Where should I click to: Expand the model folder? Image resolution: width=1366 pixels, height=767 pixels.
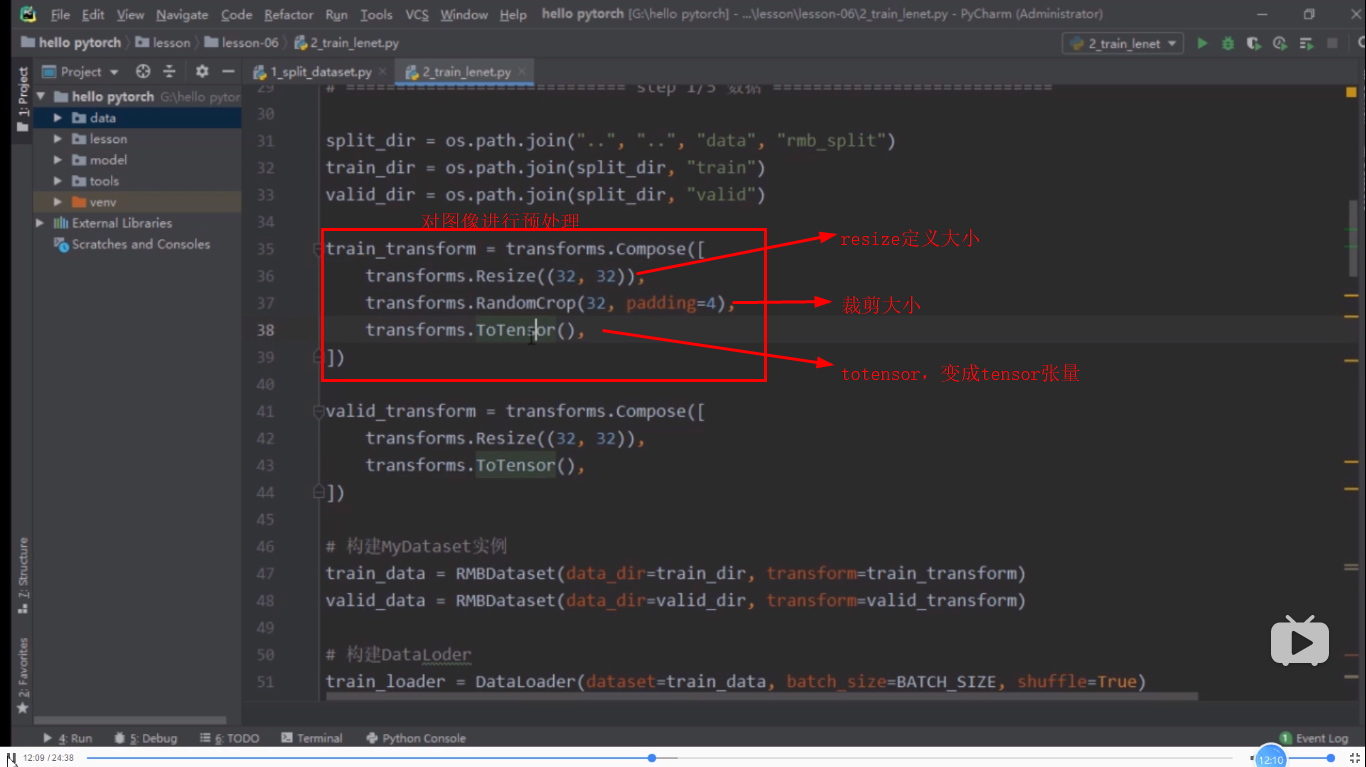[x=58, y=160]
